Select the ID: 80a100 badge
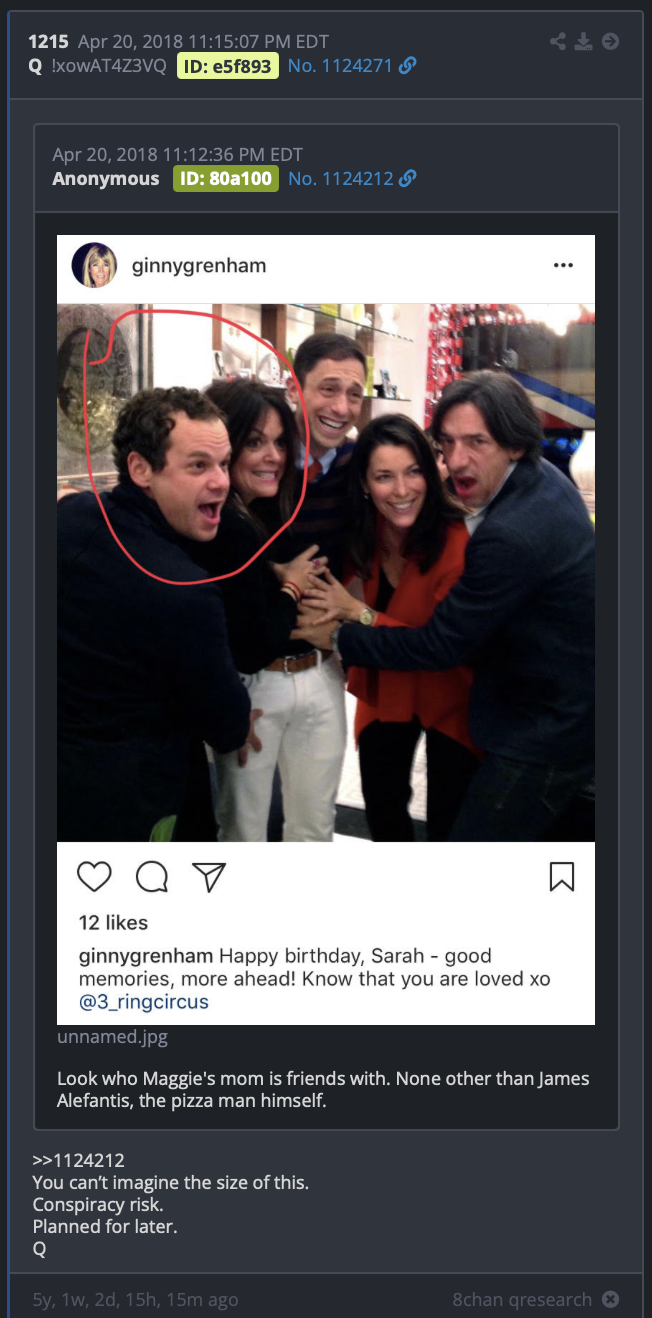The width and height of the screenshot is (652, 1318). click(226, 179)
